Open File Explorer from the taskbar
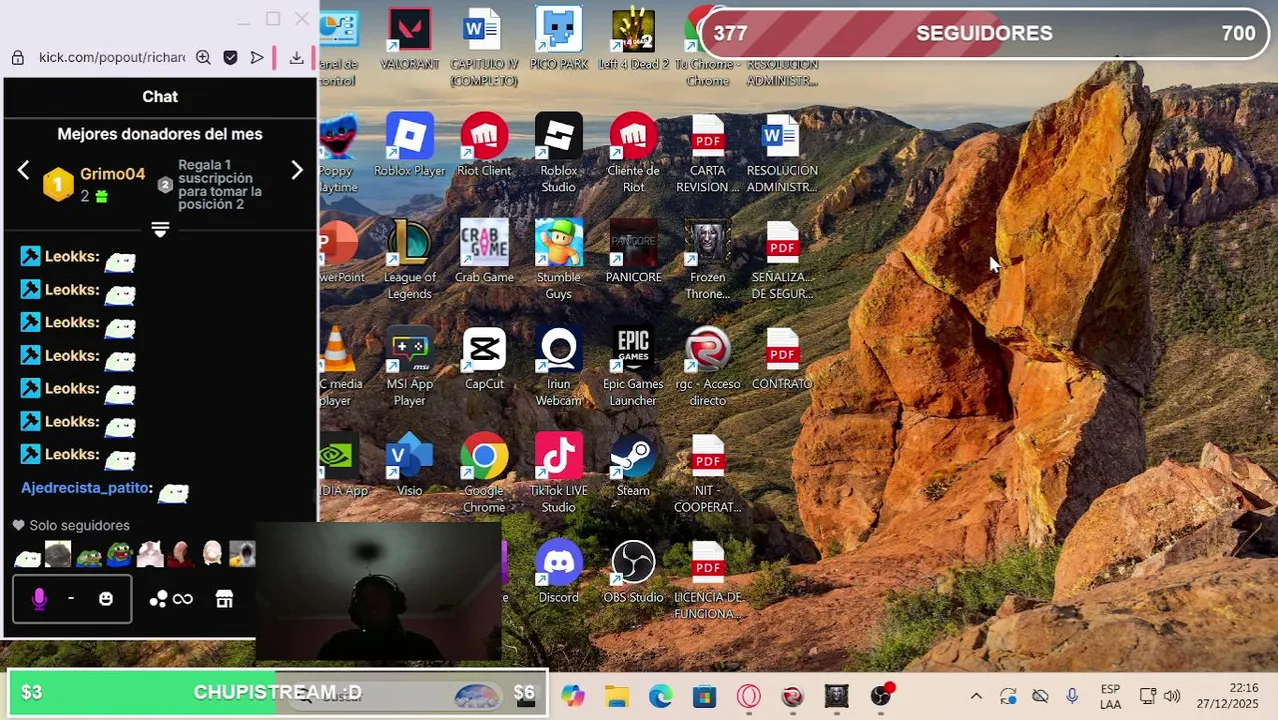This screenshot has height=720, width=1278. (616, 696)
